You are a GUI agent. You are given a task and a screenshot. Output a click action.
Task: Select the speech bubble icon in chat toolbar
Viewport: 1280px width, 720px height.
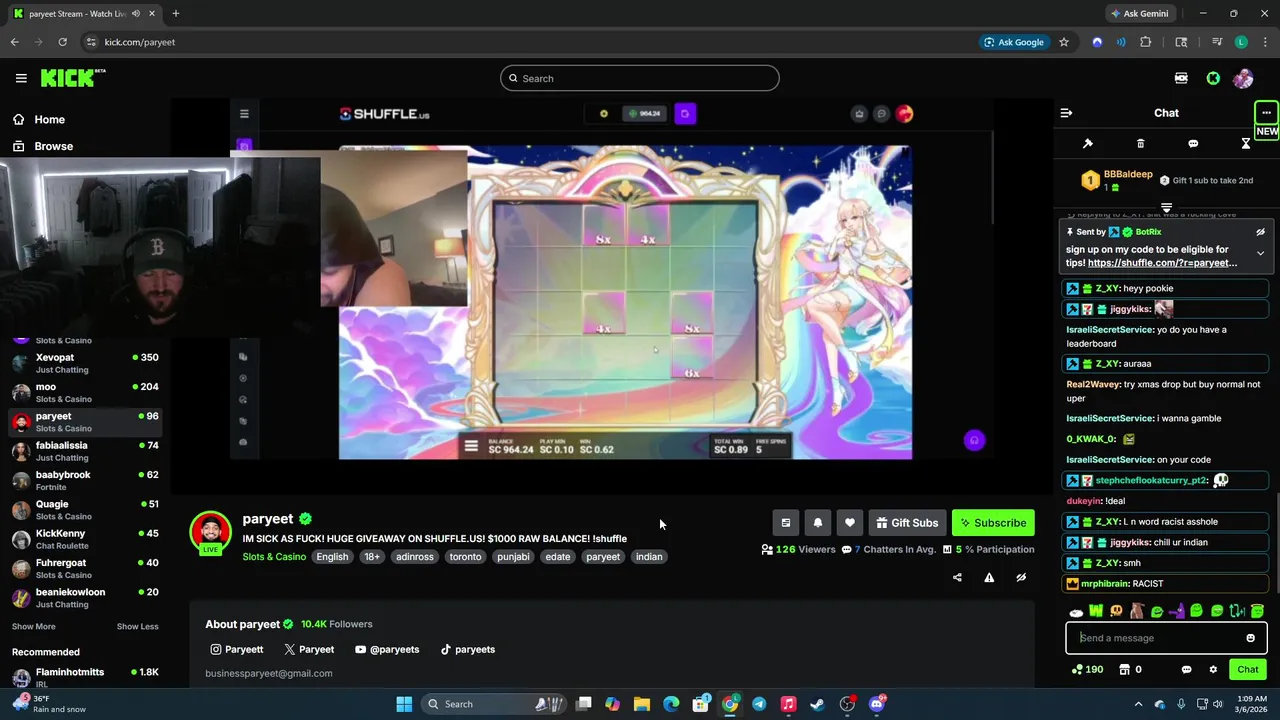click(1193, 144)
